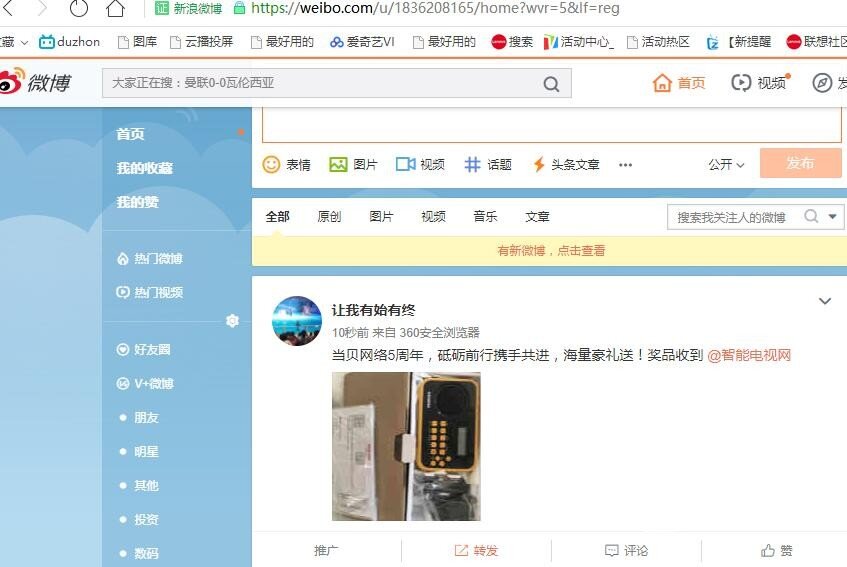Open the 图库 bookmark

[x=137, y=42]
